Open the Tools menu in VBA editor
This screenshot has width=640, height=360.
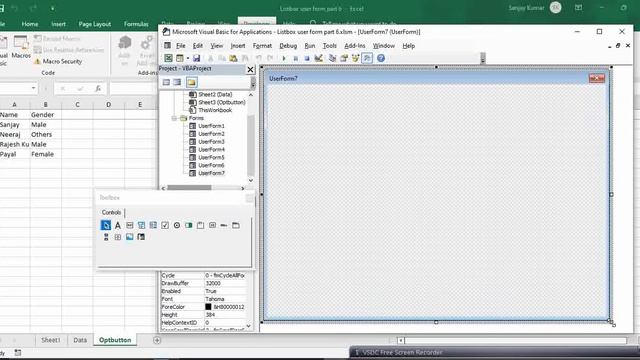tap(329, 46)
